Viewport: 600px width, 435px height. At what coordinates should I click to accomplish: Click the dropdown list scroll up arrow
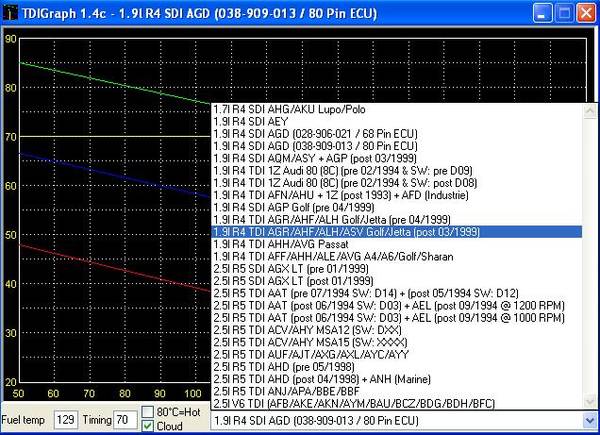click(590, 111)
